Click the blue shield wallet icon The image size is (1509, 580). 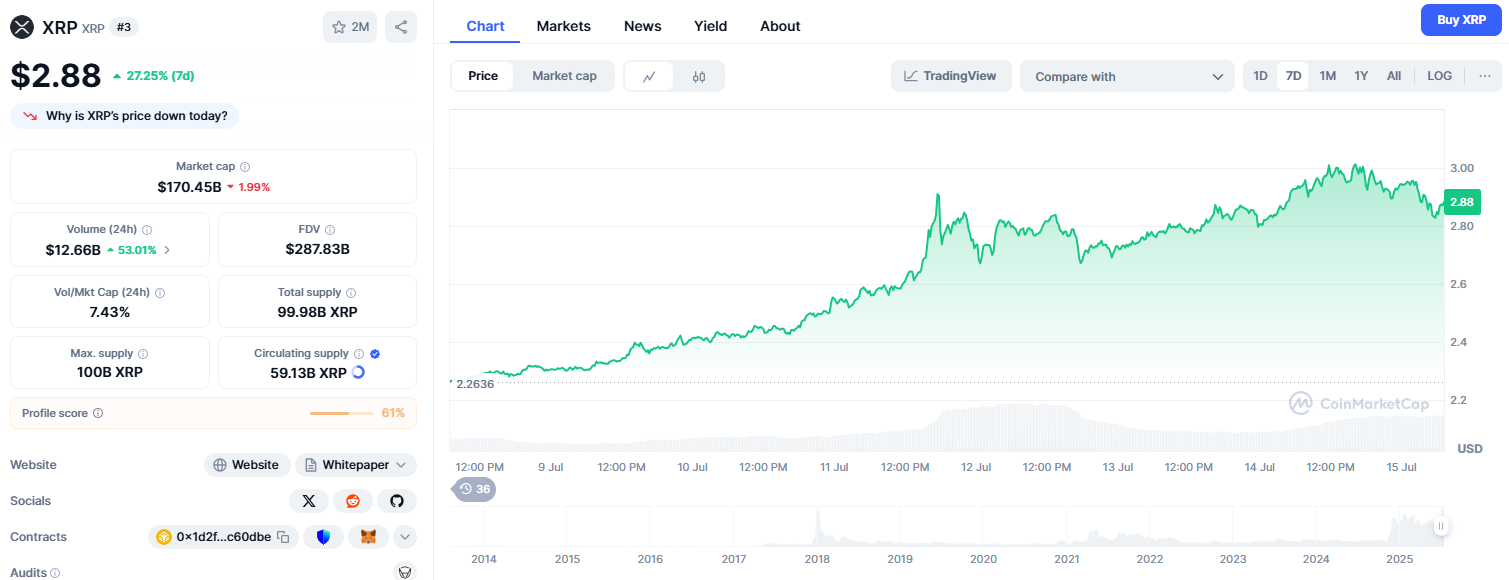tap(323, 537)
